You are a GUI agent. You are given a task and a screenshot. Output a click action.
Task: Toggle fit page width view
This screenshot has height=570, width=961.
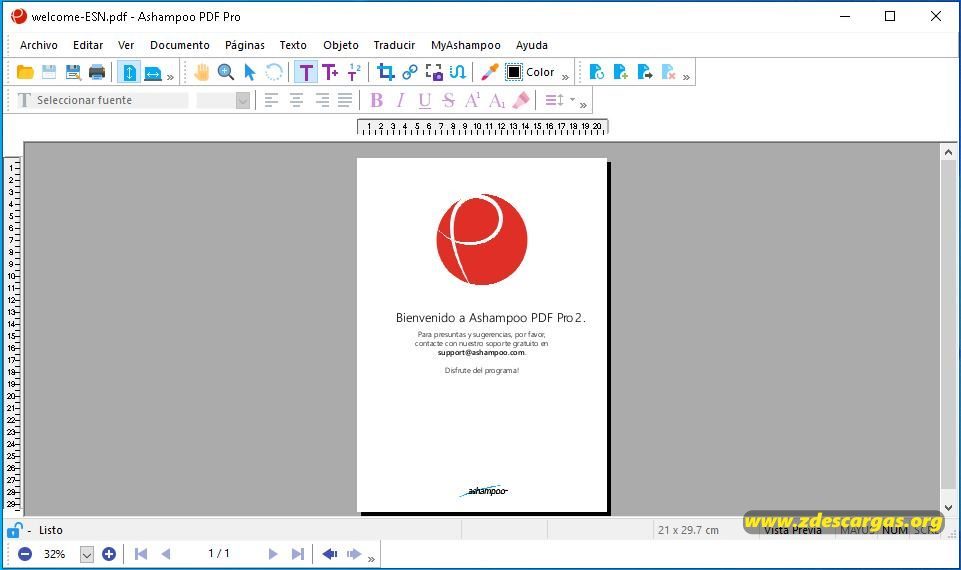153,74
